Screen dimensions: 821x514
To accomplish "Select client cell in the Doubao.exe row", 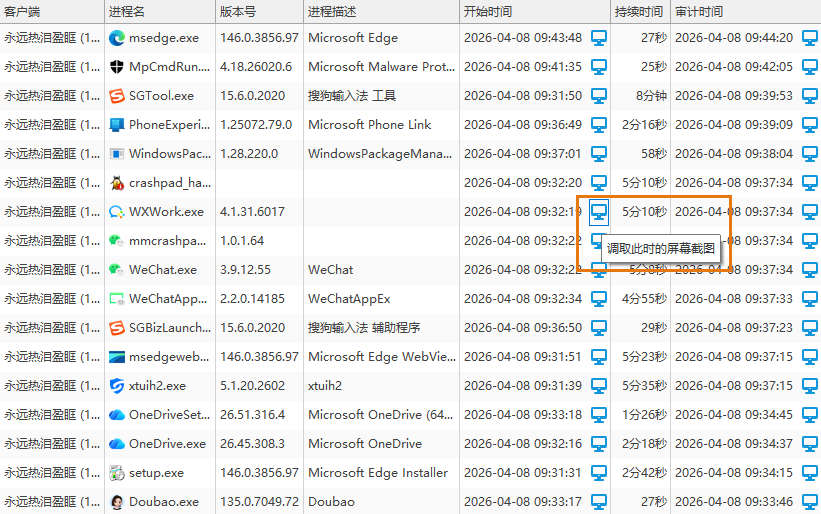I will pyautogui.click(x=52, y=502).
